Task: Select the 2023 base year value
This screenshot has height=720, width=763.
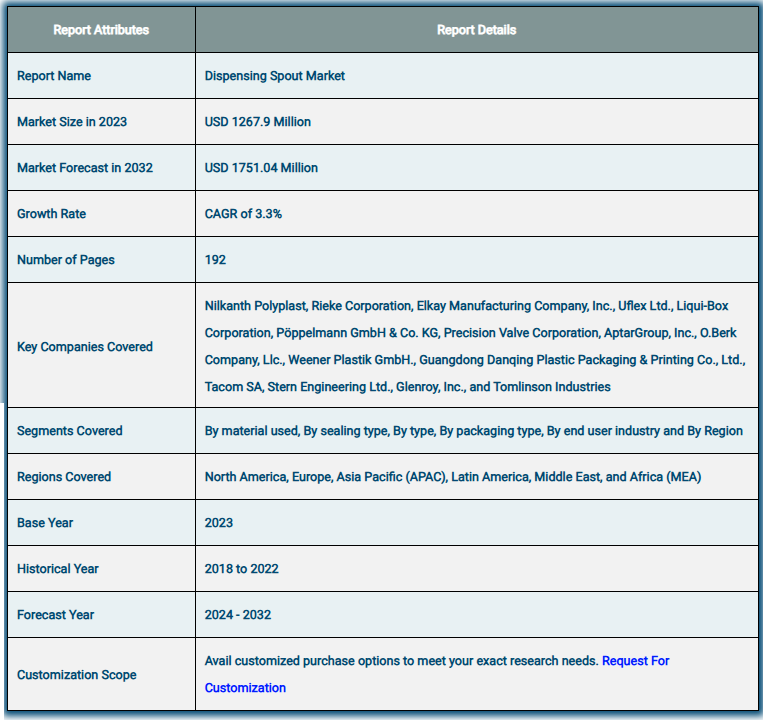Action: point(218,523)
